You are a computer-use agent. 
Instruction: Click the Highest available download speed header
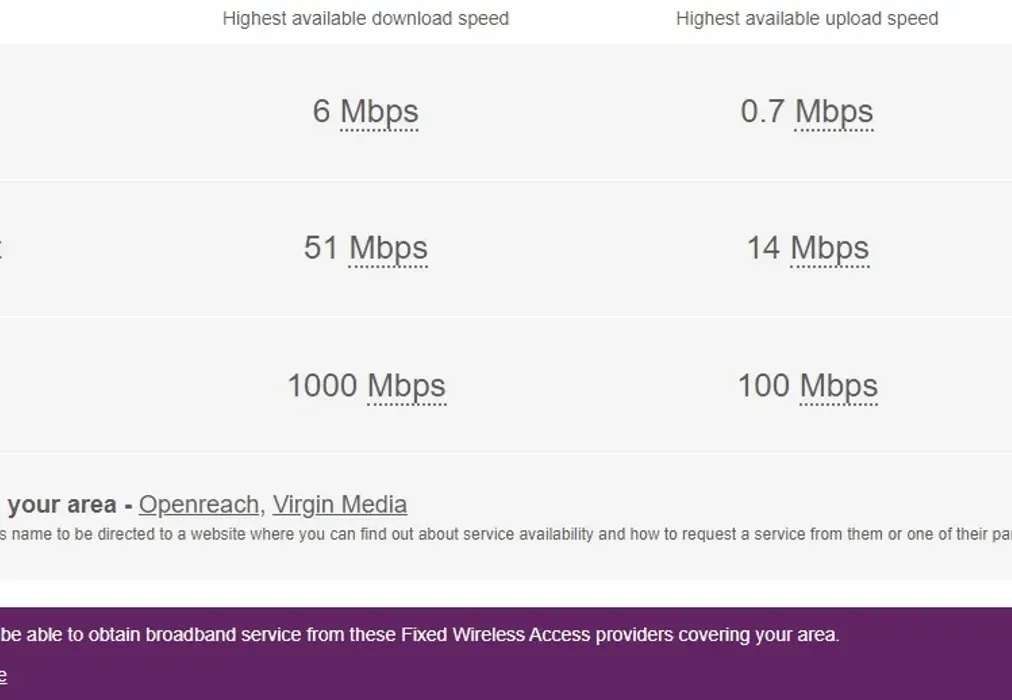click(365, 19)
